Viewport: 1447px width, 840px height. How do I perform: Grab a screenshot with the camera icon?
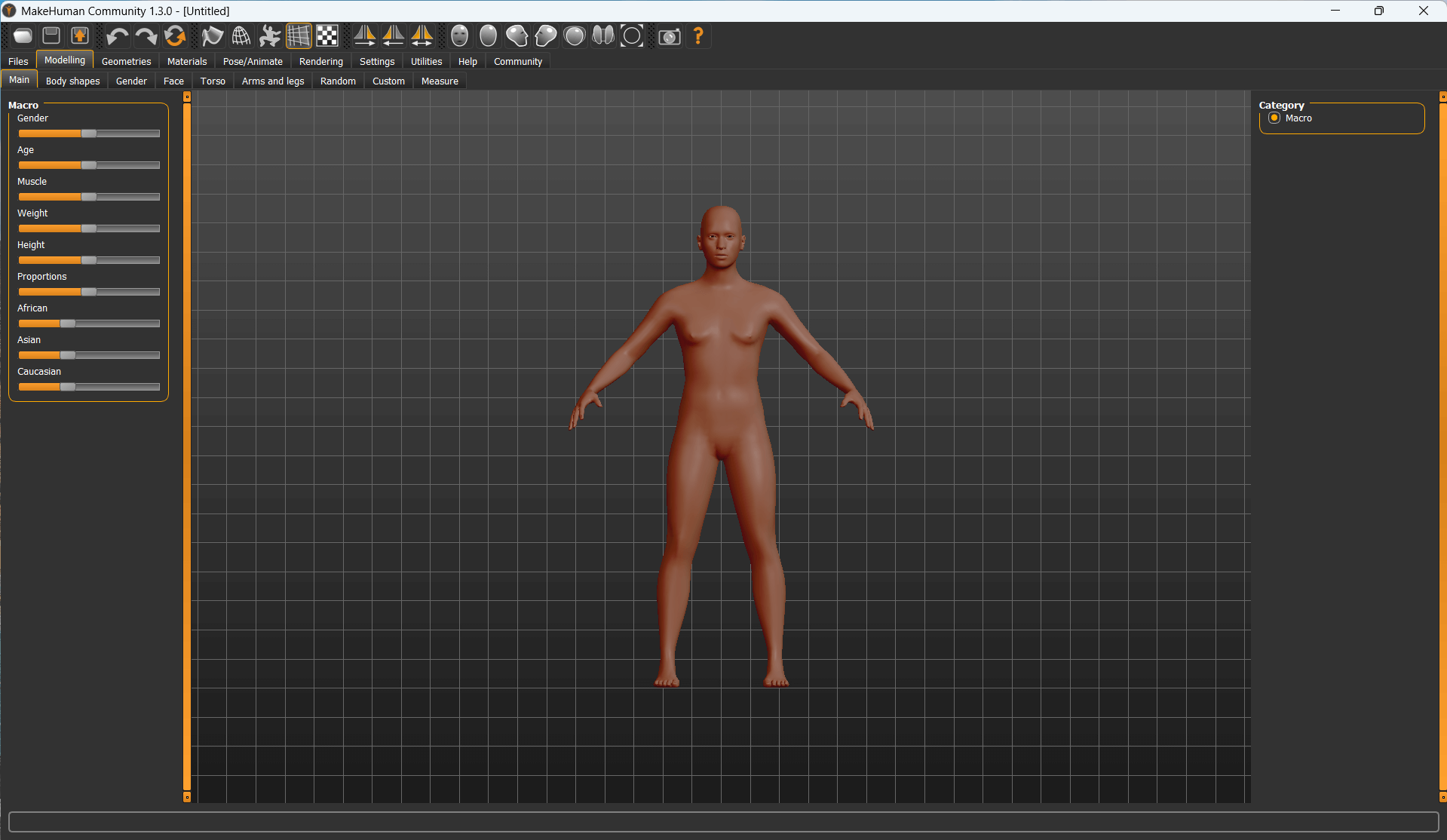point(669,36)
